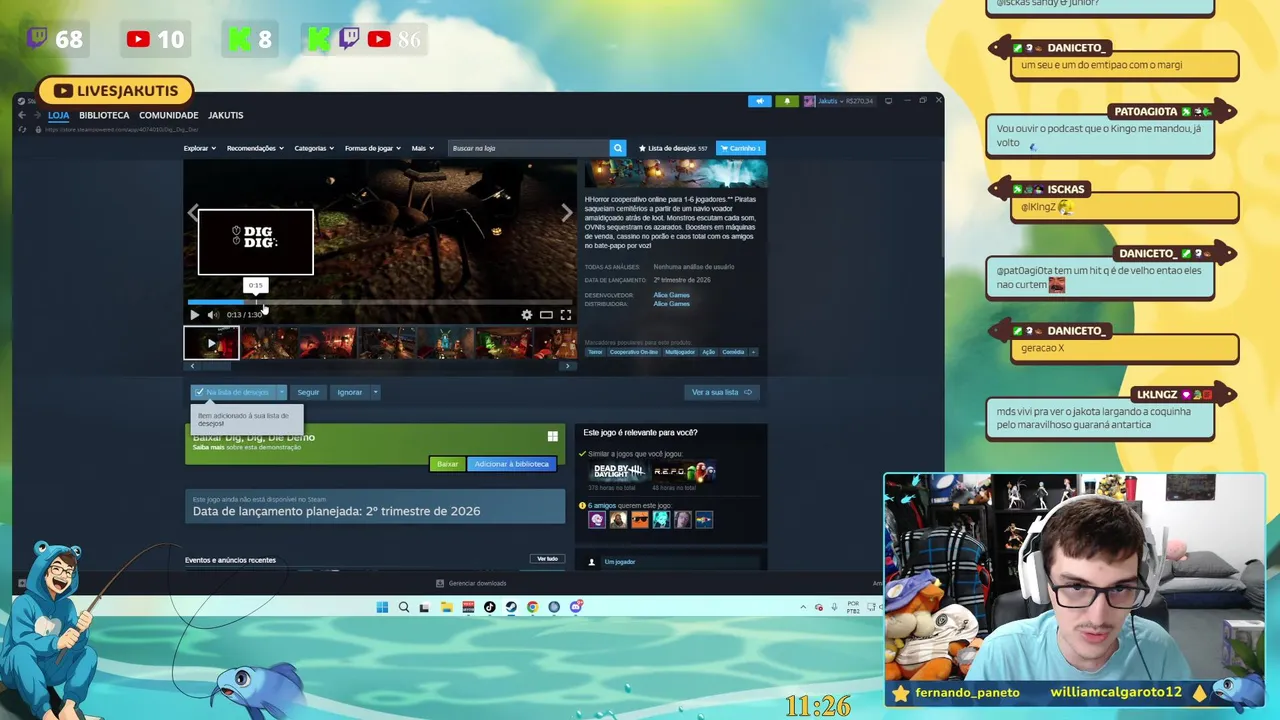The image size is (1280, 720).
Task: Click the Steam icon in the taskbar
Action: 511,607
